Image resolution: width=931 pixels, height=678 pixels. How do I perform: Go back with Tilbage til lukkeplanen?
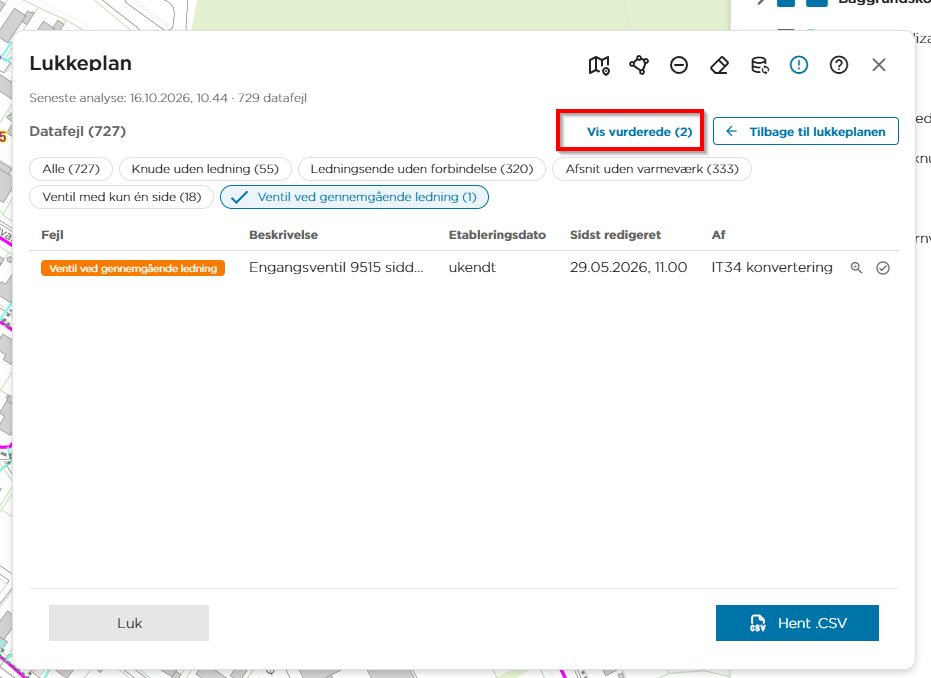[x=806, y=131]
